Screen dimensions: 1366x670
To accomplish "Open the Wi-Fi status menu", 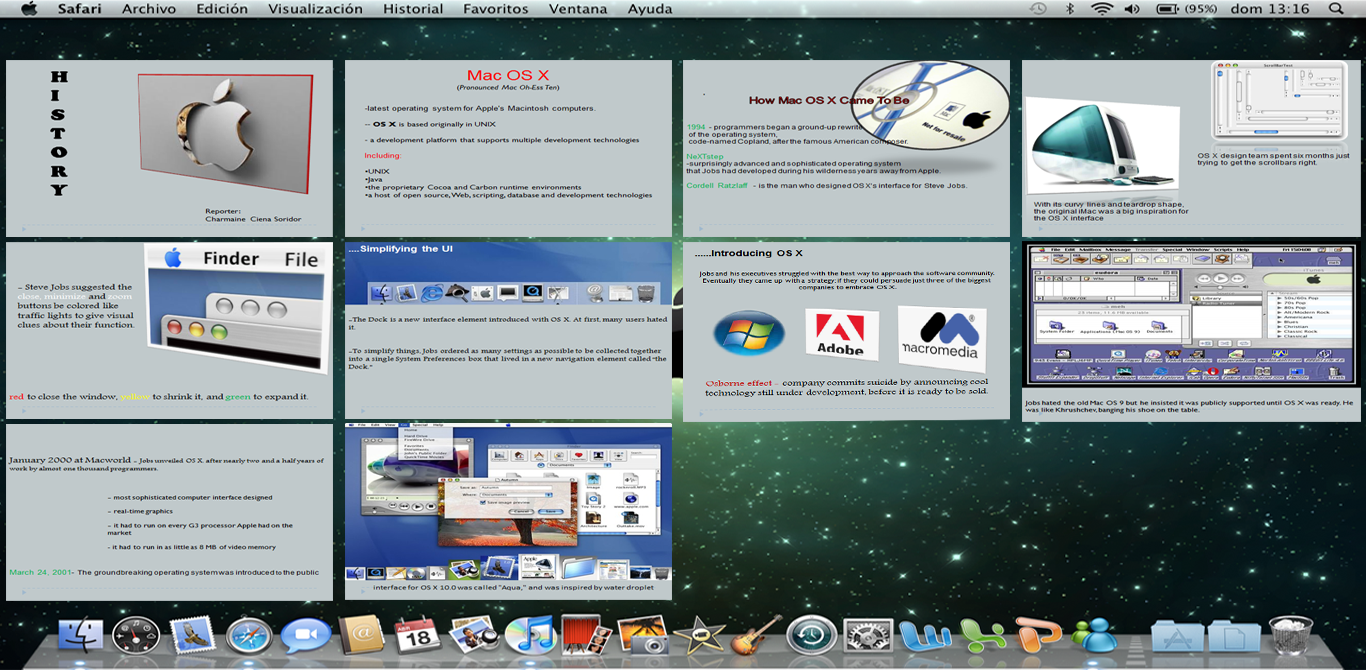I will click(x=1102, y=9).
